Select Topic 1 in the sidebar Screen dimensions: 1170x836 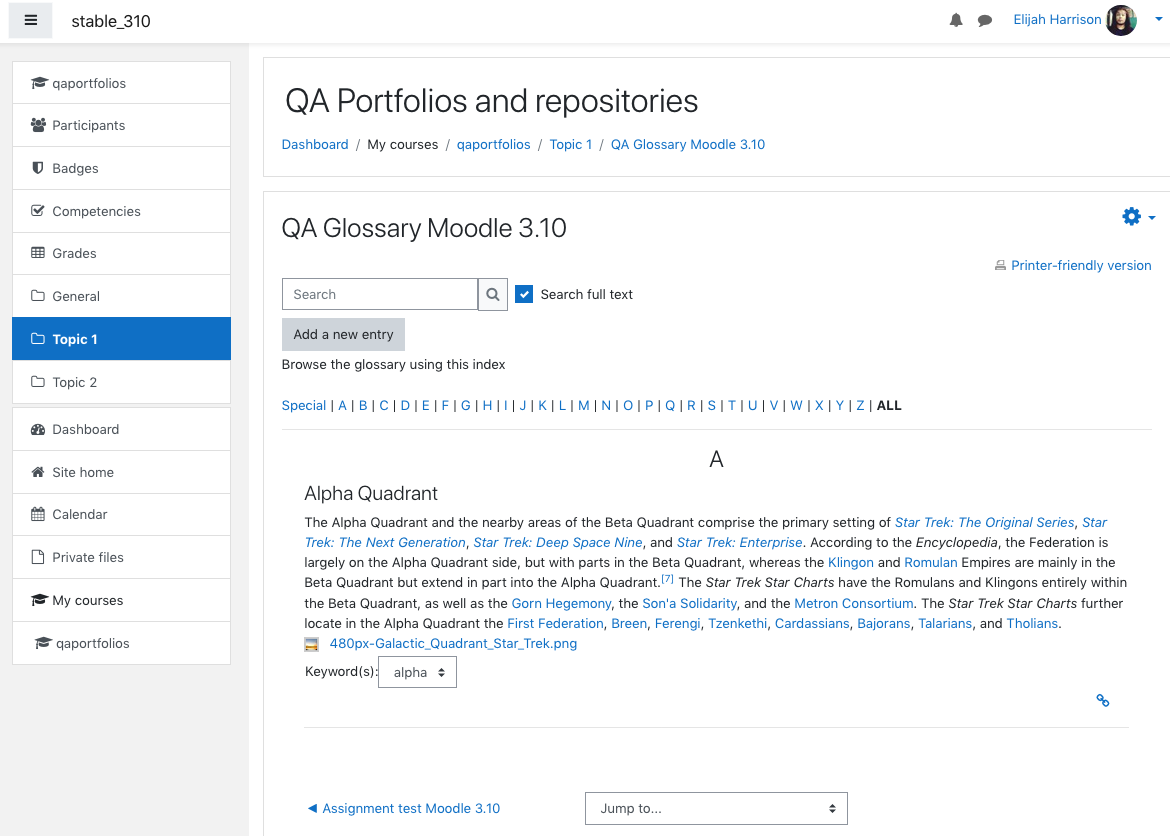point(122,339)
